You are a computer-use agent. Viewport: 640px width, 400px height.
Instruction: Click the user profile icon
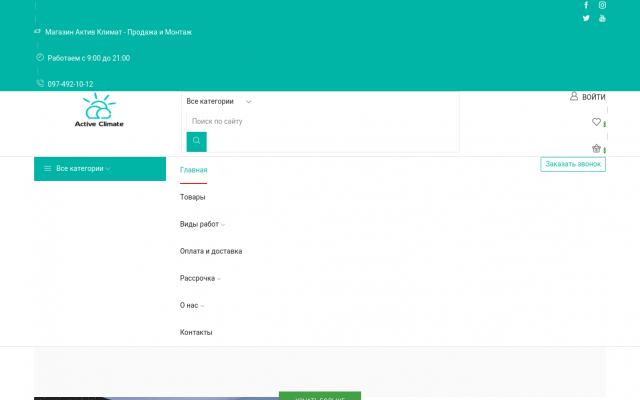point(574,96)
